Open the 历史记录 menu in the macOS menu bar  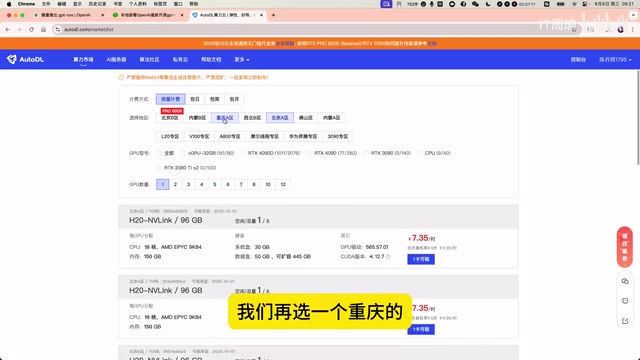coord(97,4)
